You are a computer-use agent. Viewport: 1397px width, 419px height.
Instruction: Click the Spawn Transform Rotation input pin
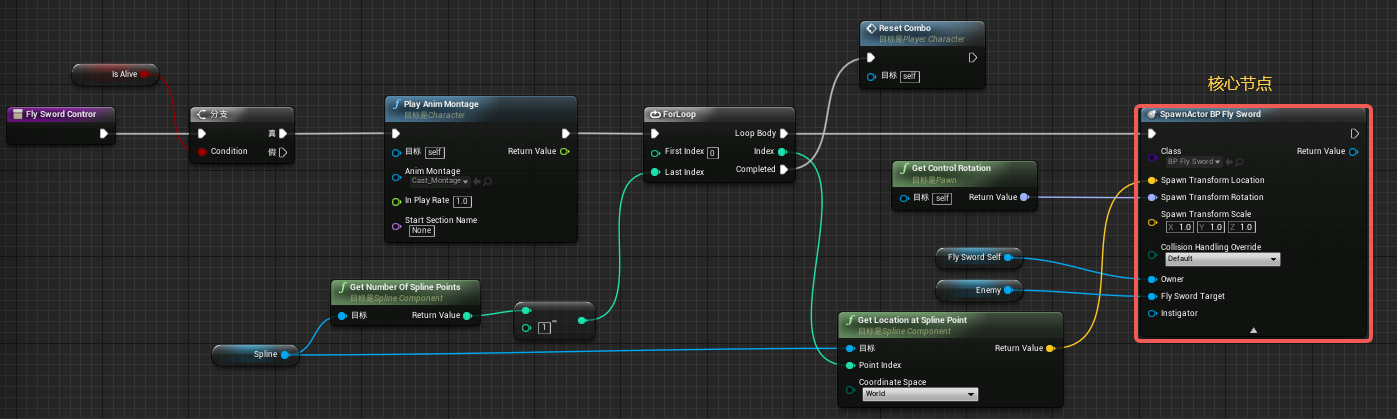[1152, 197]
